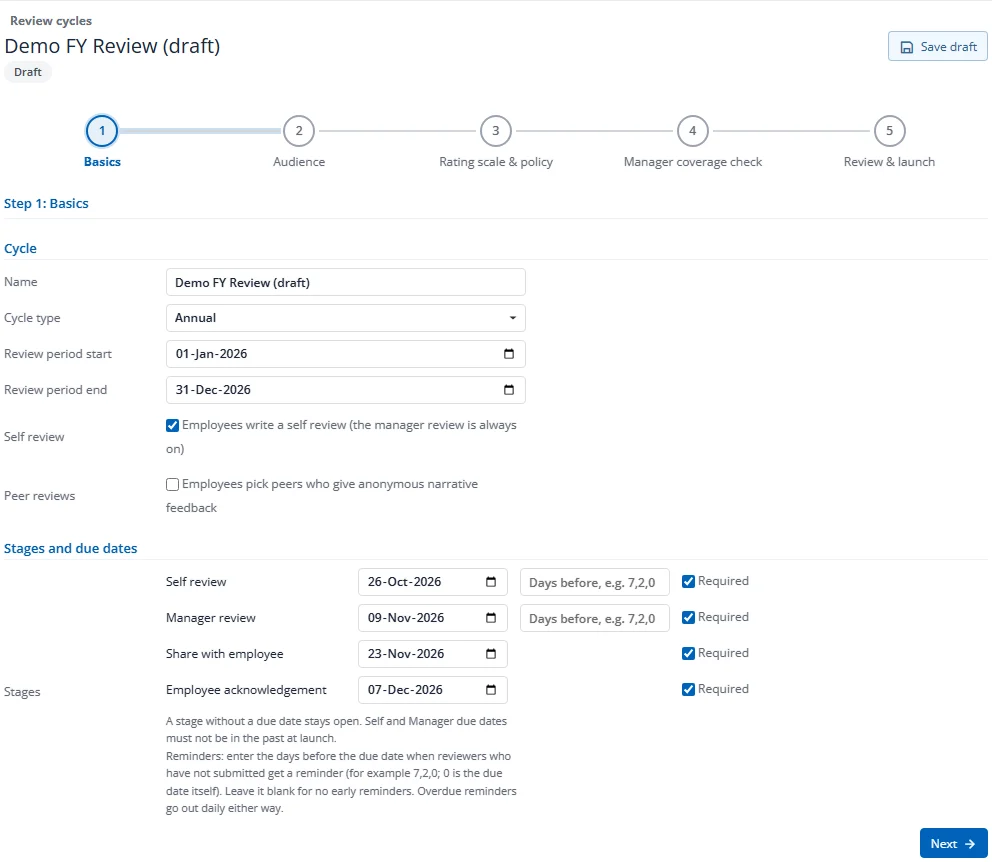Image resolution: width=992 pixels, height=862 pixels.
Task: Toggle Required for Manager review stage
Action: (688, 618)
